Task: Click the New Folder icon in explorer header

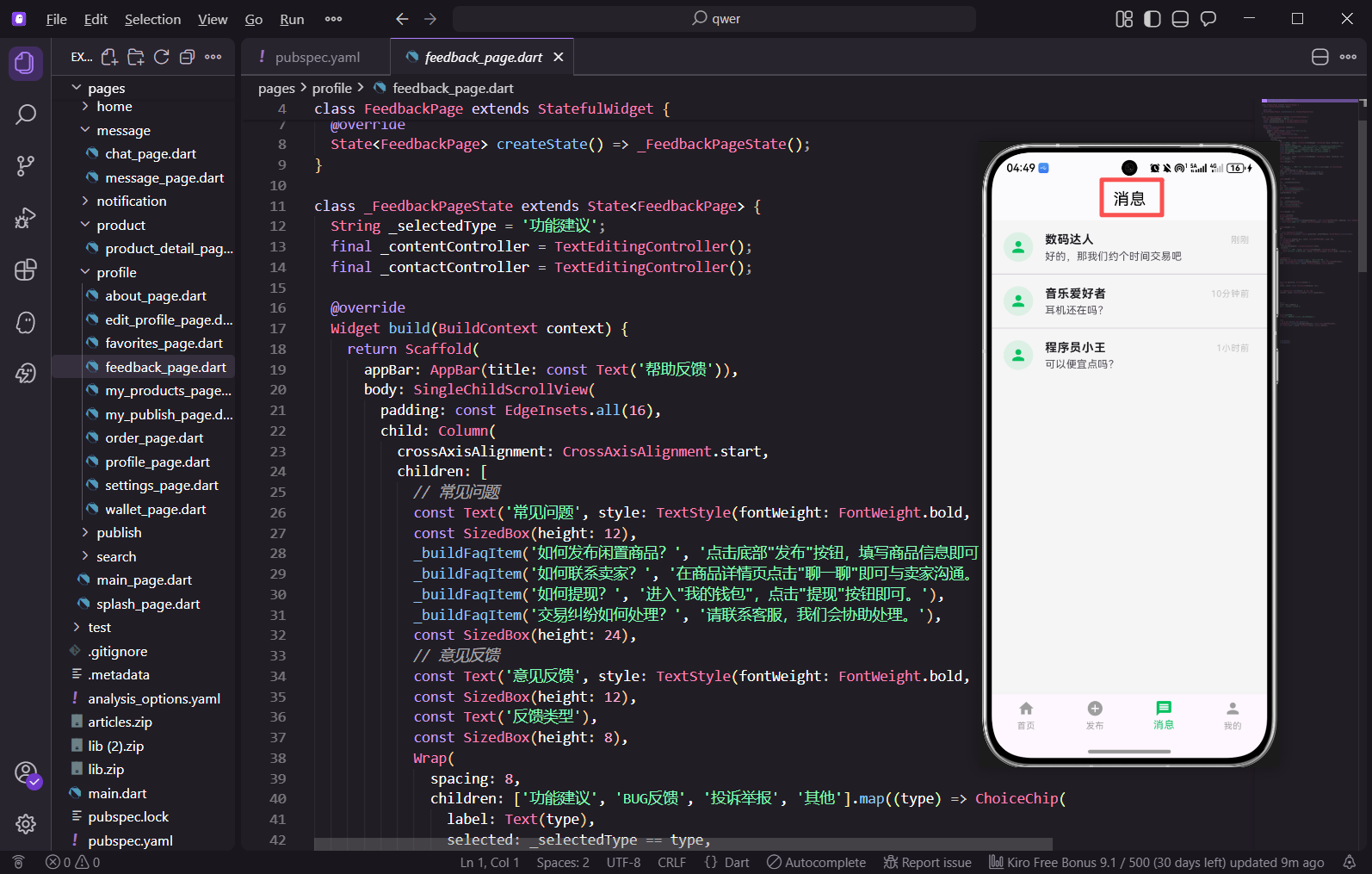Action: 136,57
